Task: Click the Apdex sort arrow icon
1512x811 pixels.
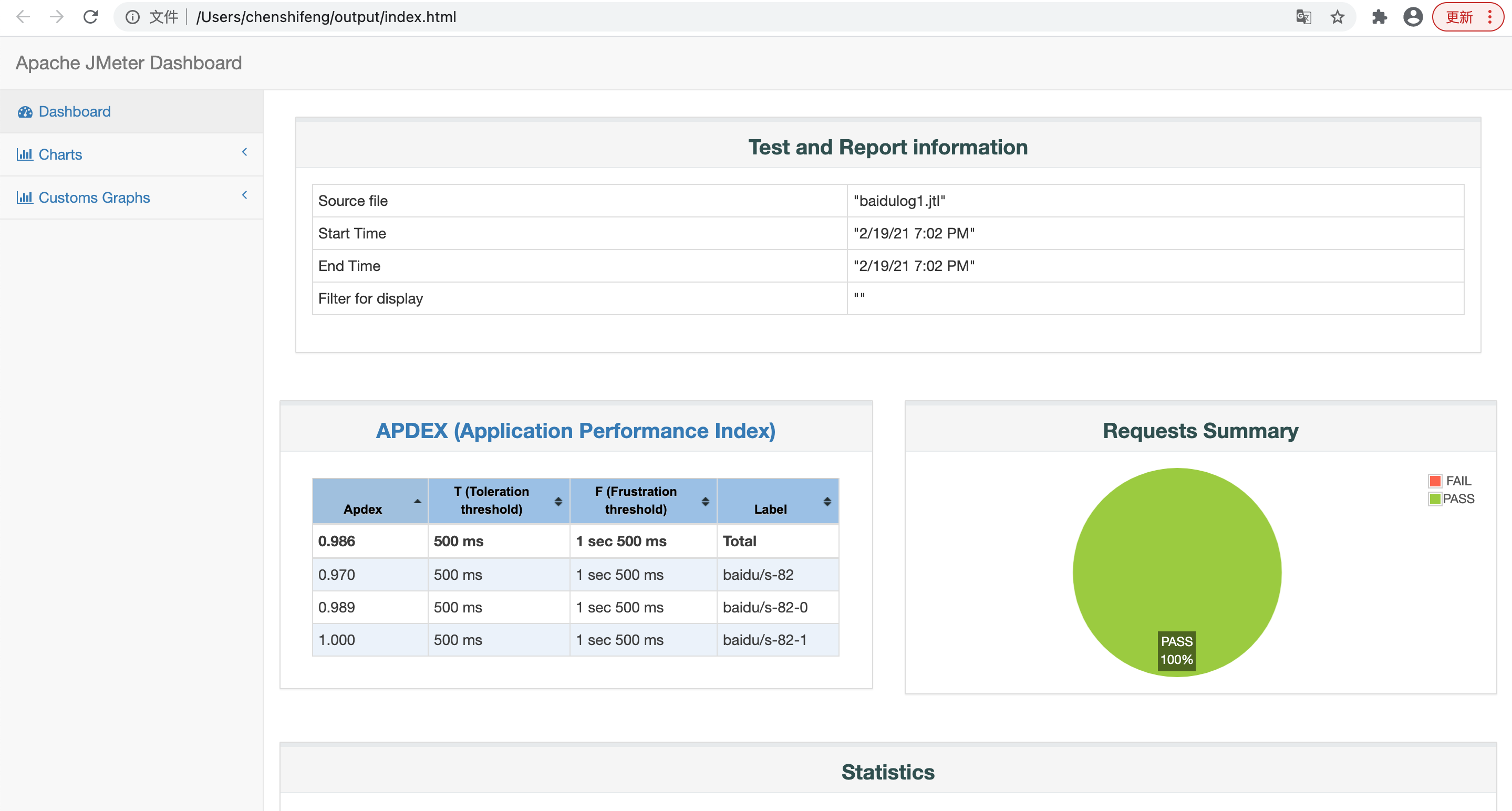Action: (417, 501)
